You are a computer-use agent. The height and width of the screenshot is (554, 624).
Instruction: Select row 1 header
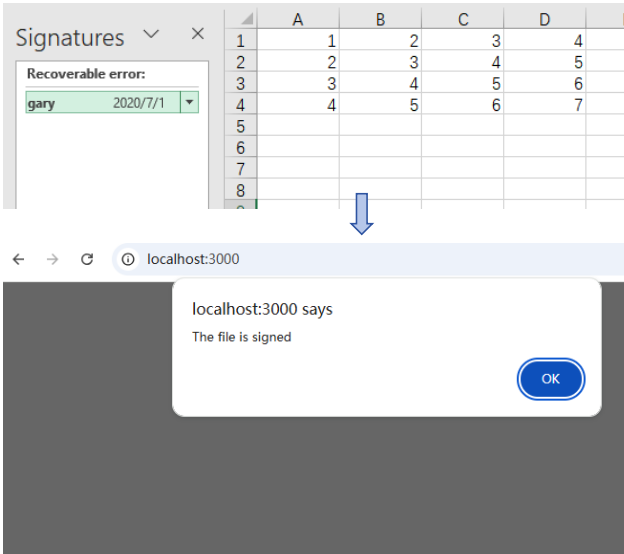point(241,41)
